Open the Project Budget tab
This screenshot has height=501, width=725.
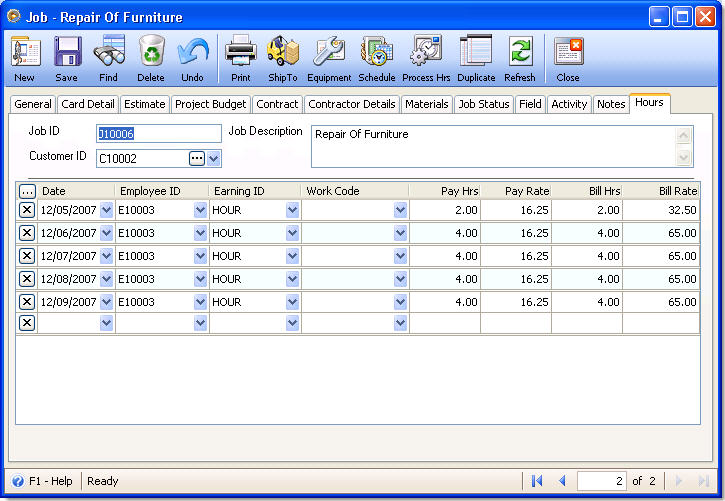pyautogui.click(x=210, y=104)
